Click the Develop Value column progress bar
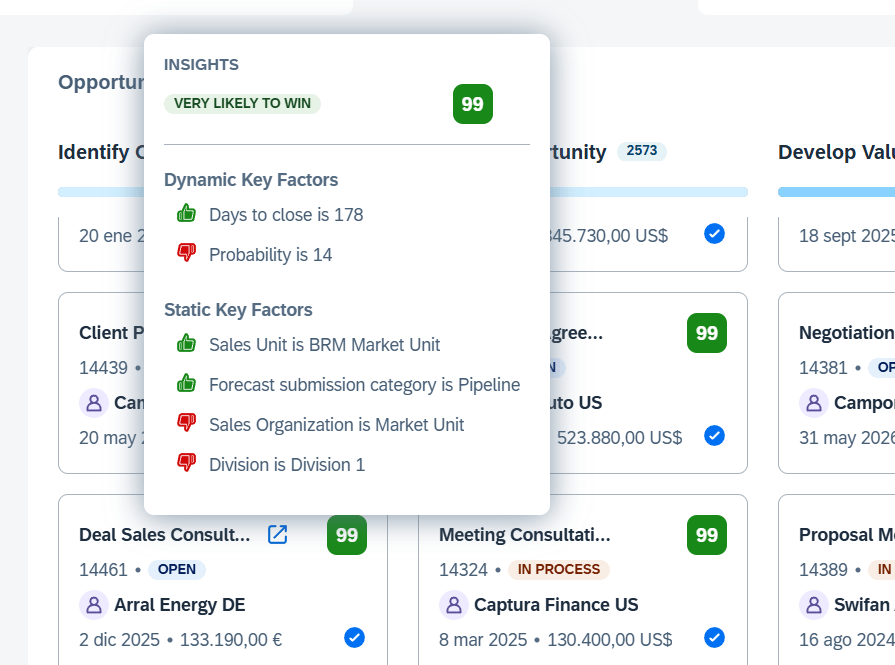The width and height of the screenshot is (895, 665). pos(836,192)
